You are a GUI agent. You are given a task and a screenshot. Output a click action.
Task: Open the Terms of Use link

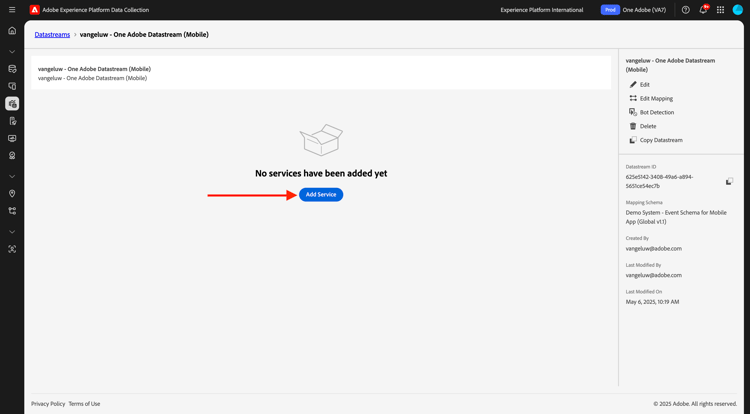click(x=84, y=404)
